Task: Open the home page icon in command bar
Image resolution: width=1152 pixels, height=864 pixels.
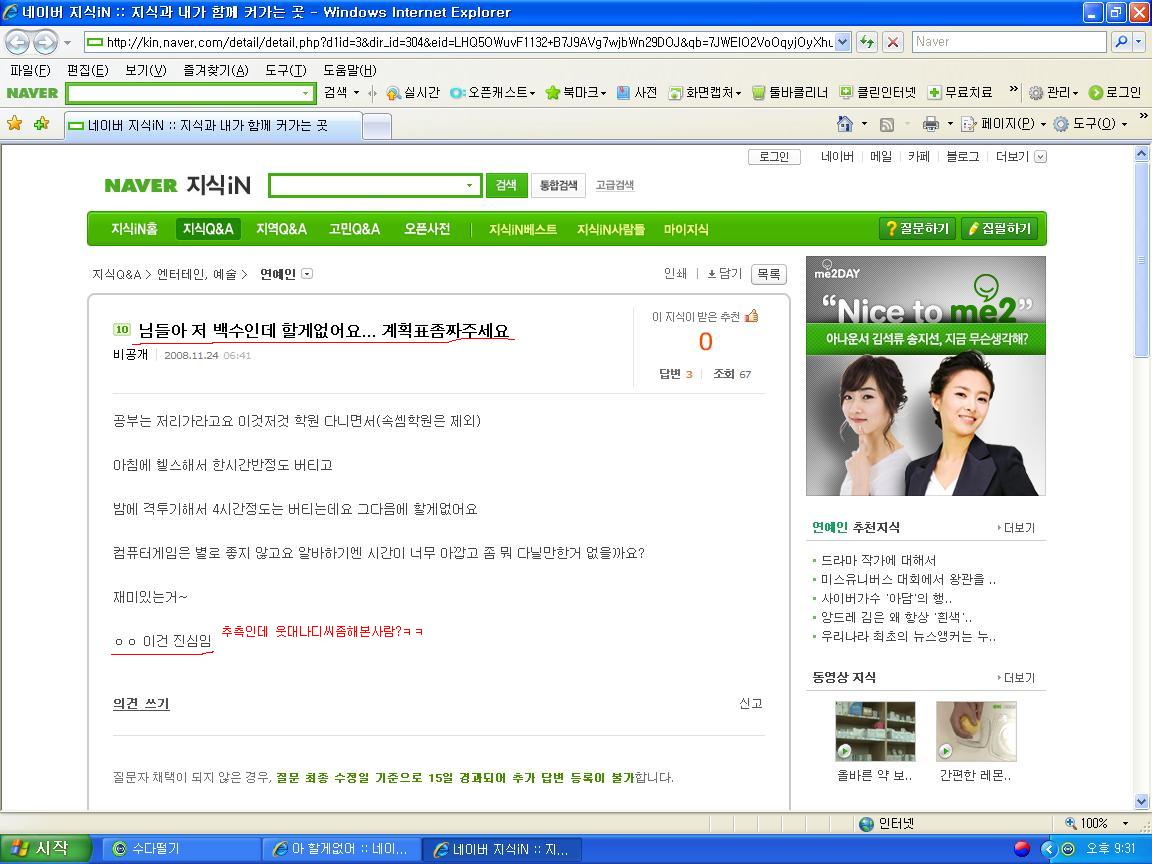Action: tap(845, 124)
